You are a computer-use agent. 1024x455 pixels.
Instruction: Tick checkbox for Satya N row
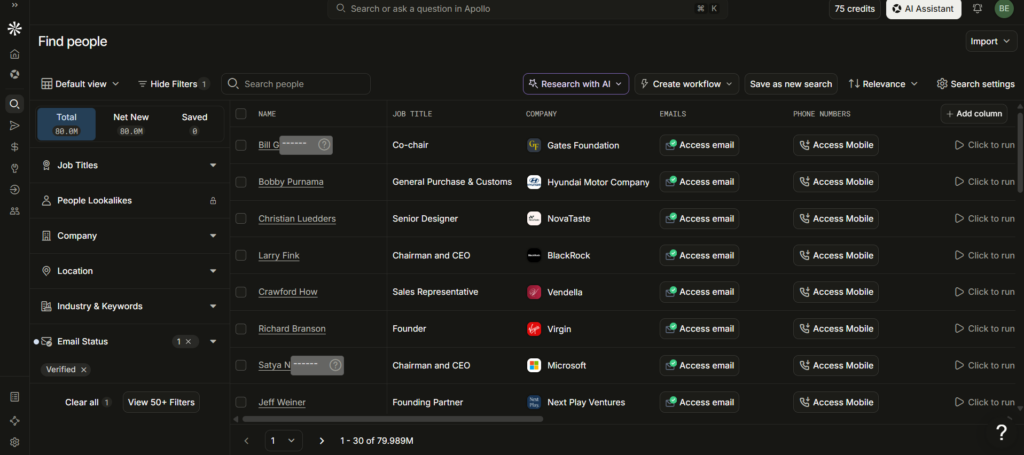[x=241, y=365]
